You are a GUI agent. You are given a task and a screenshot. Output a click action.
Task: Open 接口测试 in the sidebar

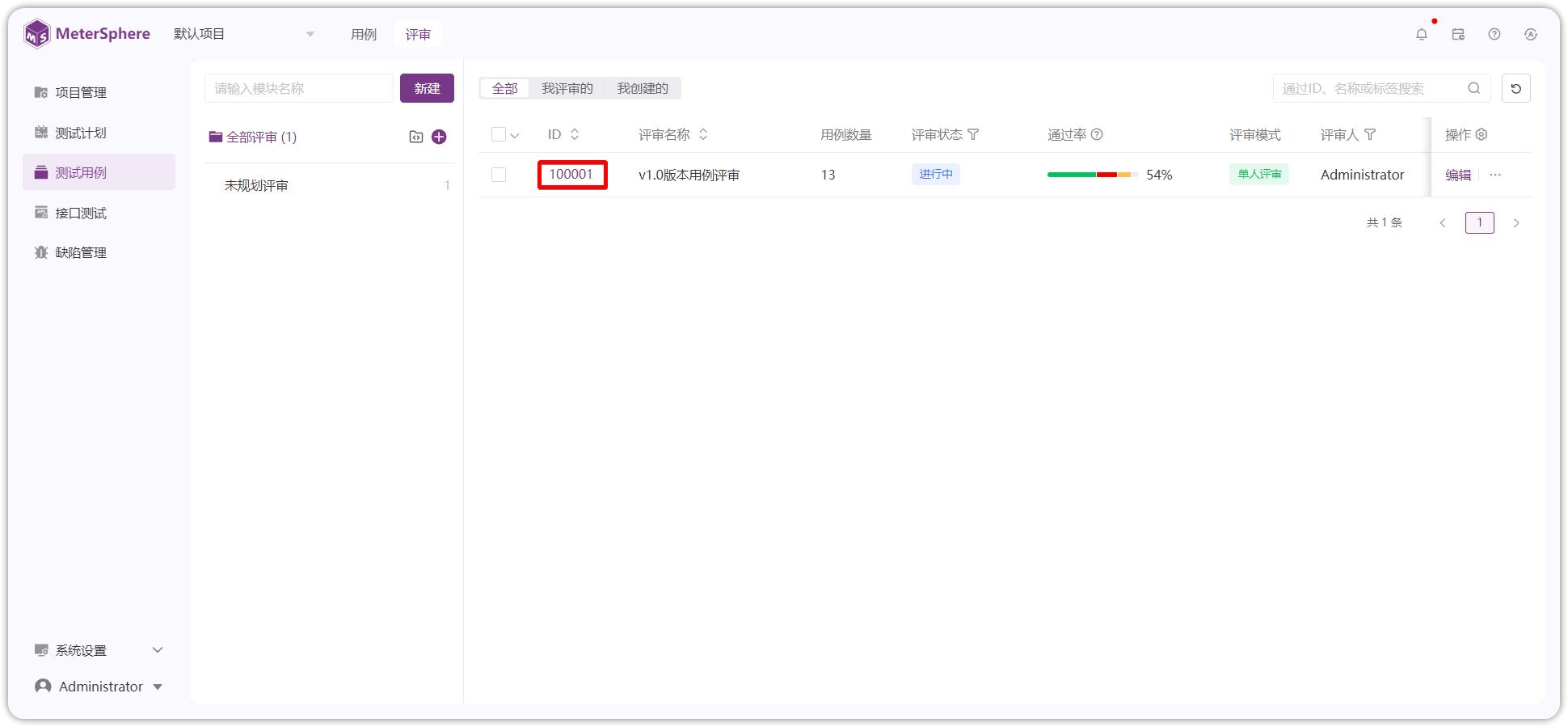pos(99,213)
